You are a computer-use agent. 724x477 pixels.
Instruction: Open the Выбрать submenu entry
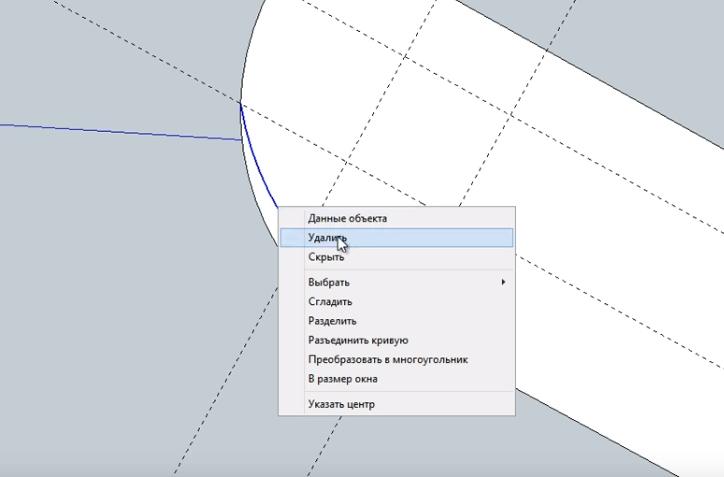point(329,282)
